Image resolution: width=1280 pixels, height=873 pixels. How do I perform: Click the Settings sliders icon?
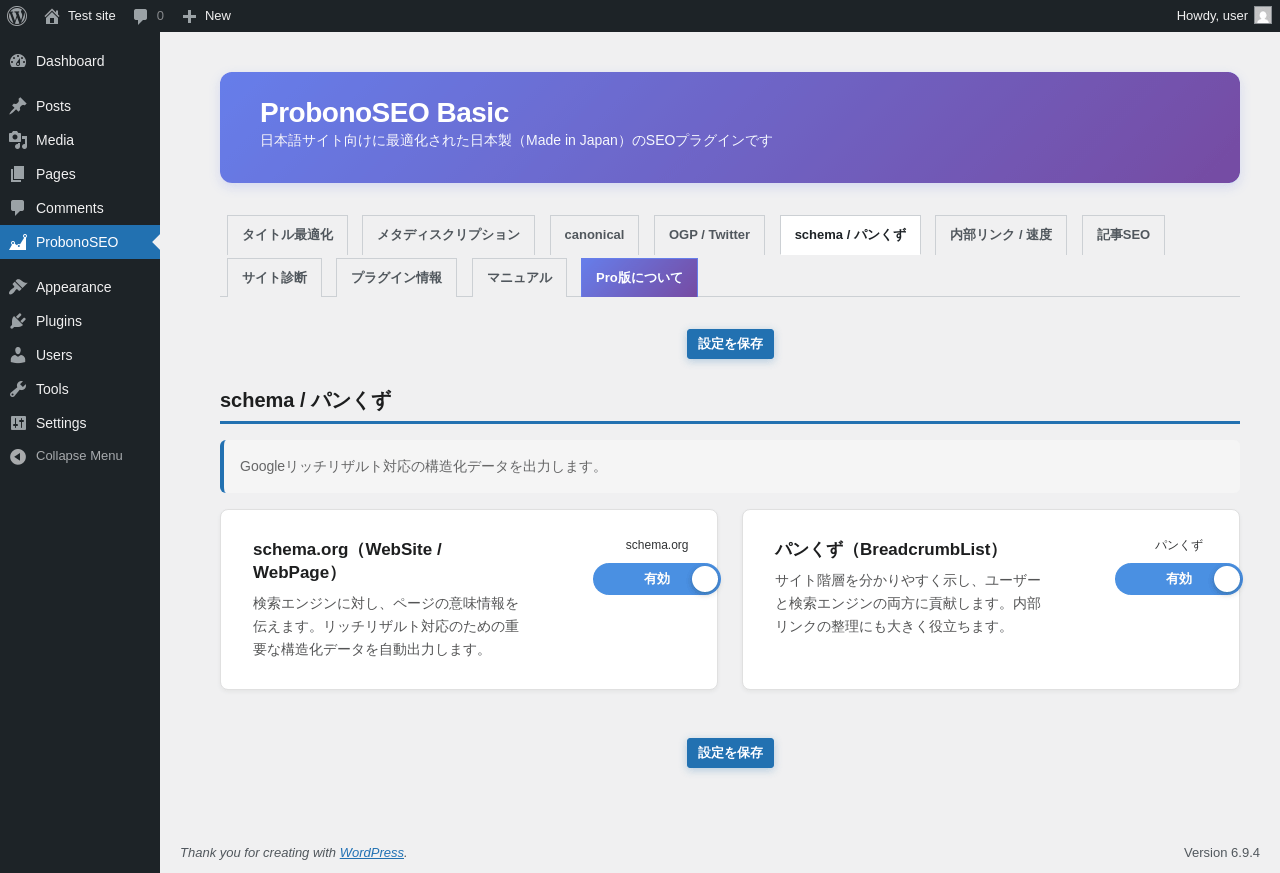click(x=18, y=423)
